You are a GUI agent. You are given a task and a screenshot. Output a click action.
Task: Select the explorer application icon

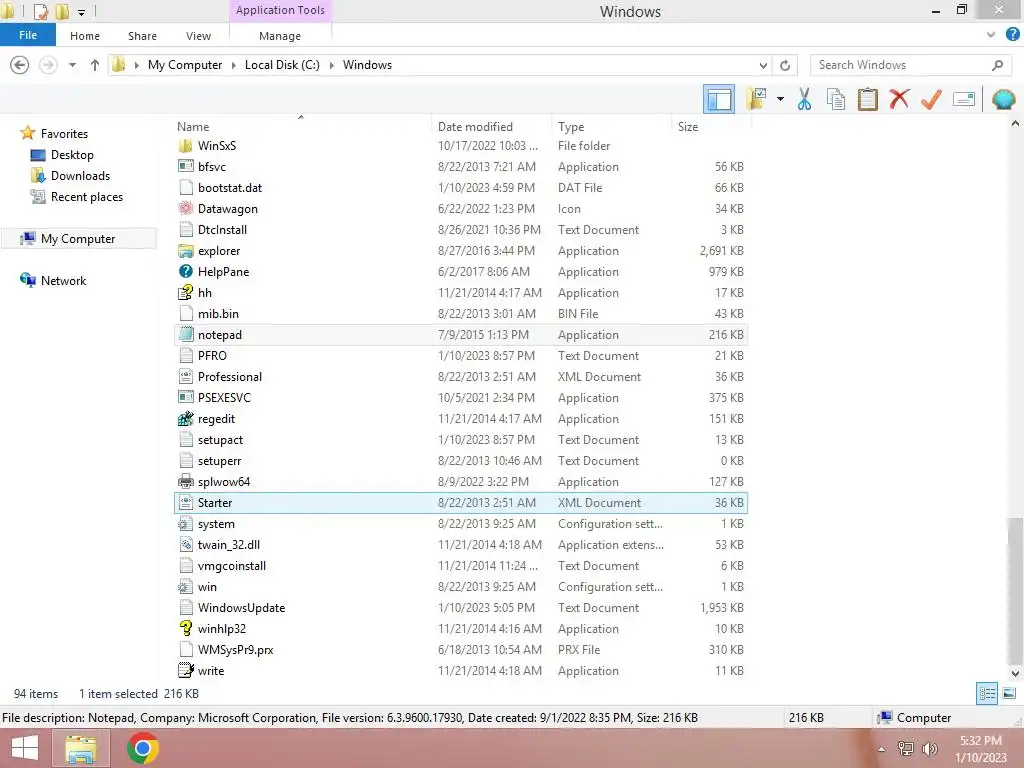click(x=185, y=251)
